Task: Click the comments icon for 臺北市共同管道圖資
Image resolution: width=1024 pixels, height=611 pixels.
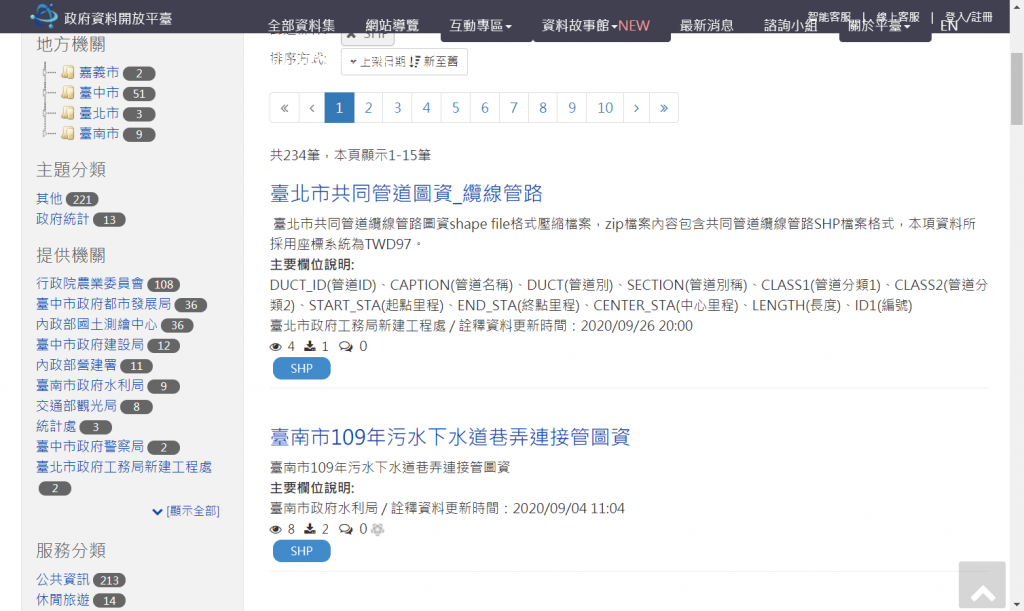Action: (345, 347)
